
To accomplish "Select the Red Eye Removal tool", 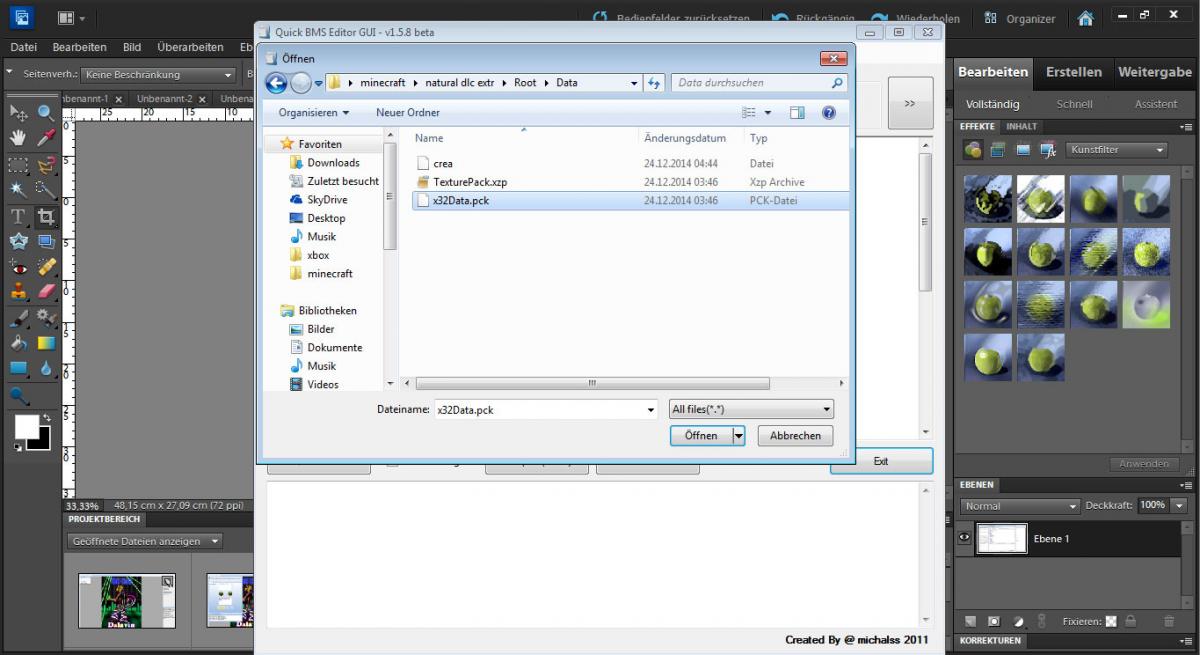I will pyautogui.click(x=18, y=267).
